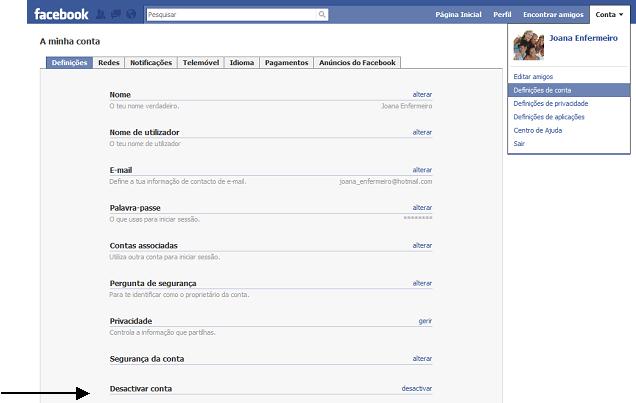Switch to the Definições tab
Image resolution: width=636 pixels, height=403 pixels.
(69, 62)
